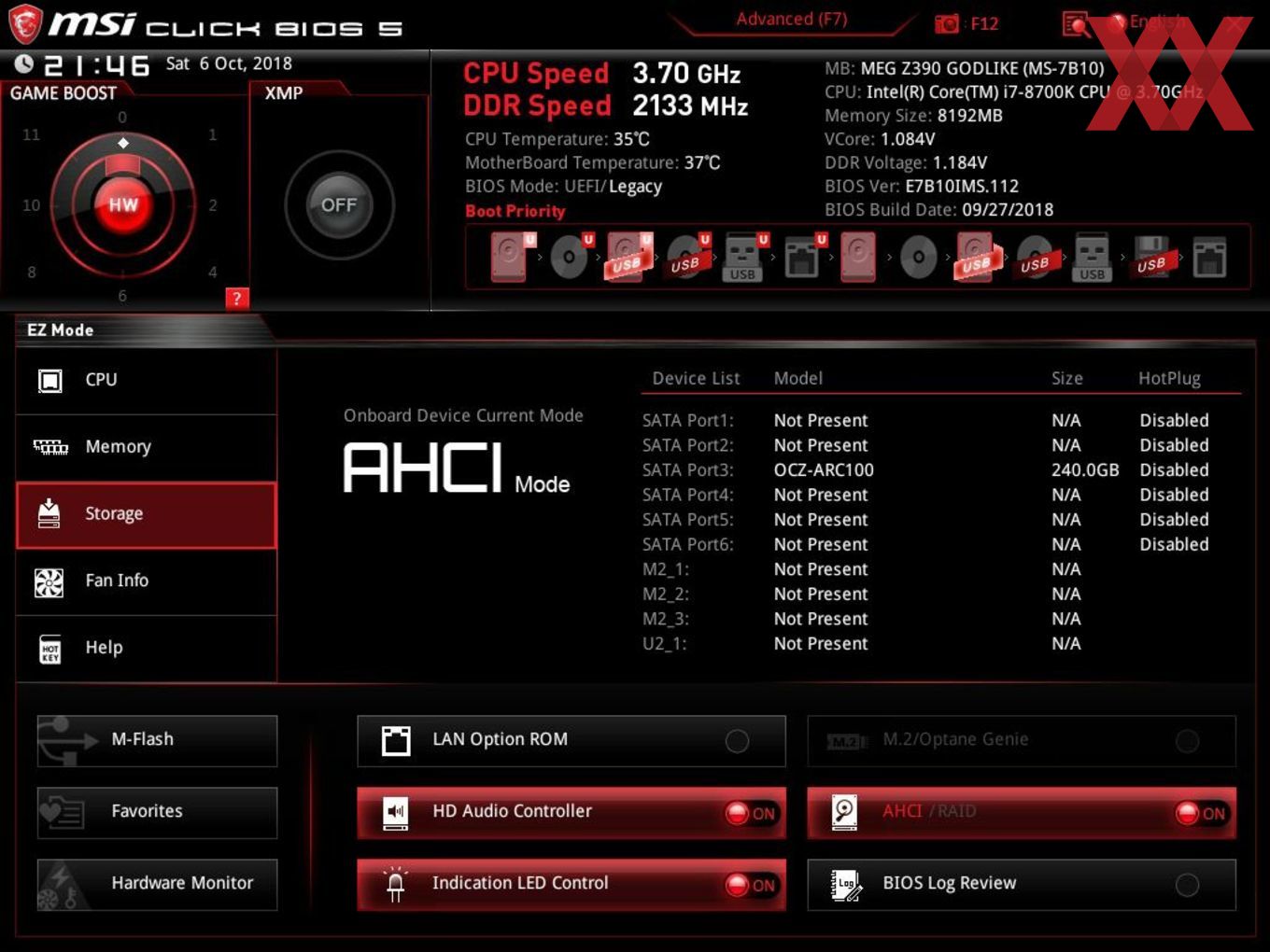Click the 240.0GB size value
Screen dimensions: 1270x952
1085,470
